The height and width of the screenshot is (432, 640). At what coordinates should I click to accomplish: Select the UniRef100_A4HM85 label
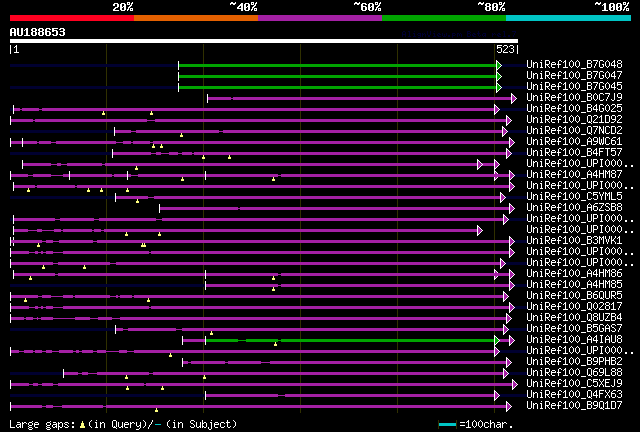point(574,285)
